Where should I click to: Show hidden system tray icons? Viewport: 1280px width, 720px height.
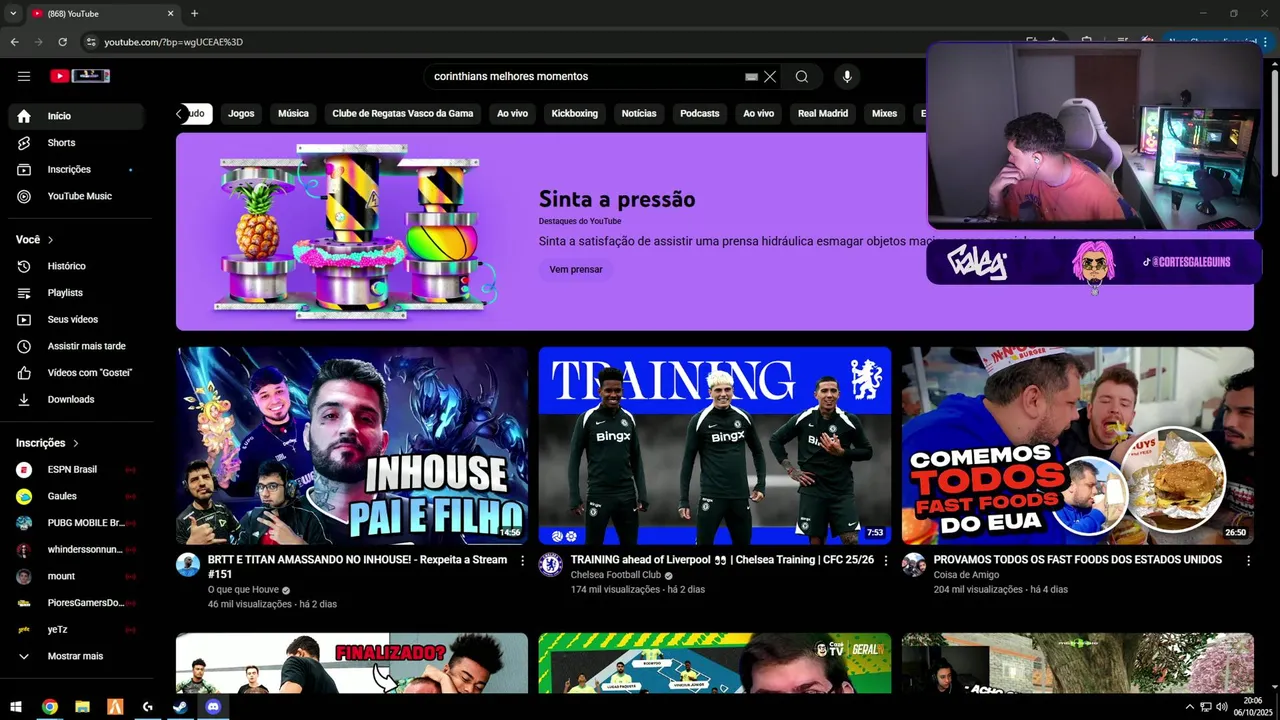[1189, 707]
